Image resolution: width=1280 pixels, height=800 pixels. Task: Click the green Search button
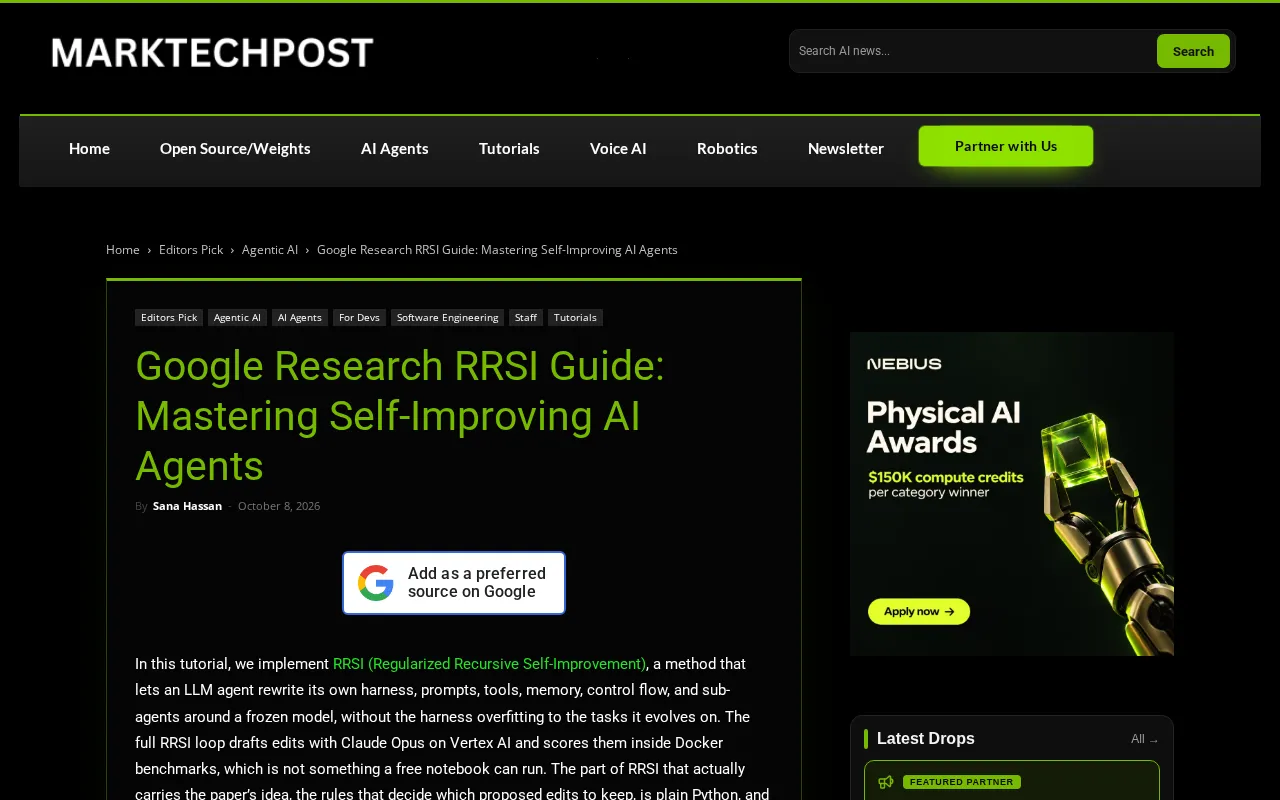click(x=1193, y=51)
